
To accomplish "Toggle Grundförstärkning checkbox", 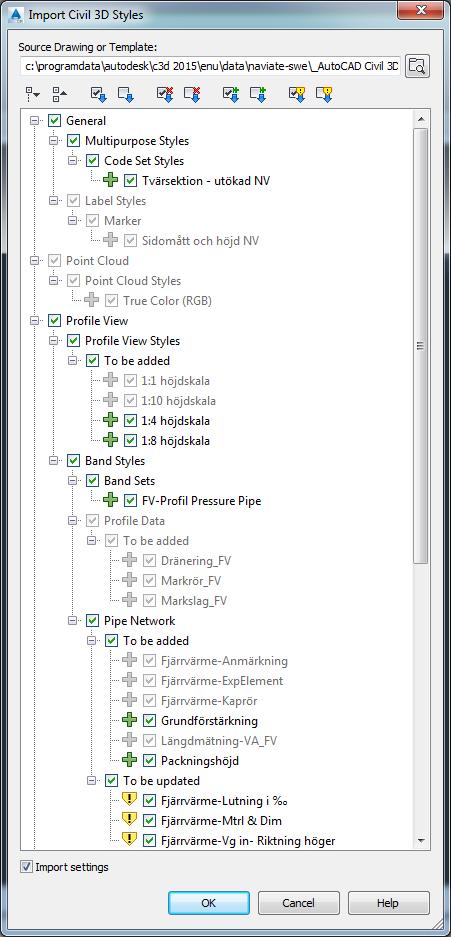I will coord(150,721).
